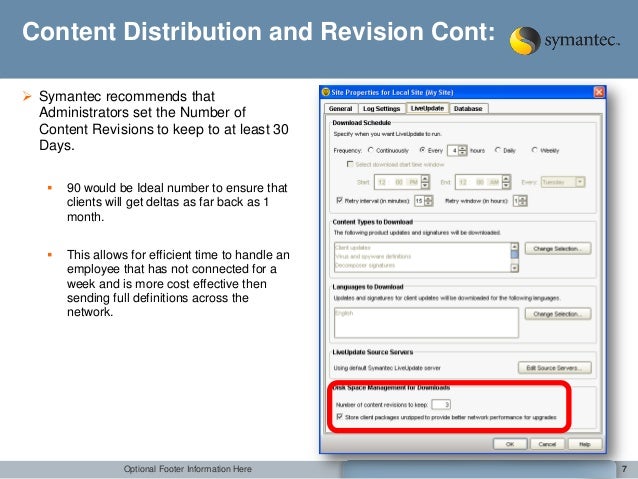638x479 pixels.
Task: Click the Start time field
Action: pyautogui.click(x=398, y=182)
